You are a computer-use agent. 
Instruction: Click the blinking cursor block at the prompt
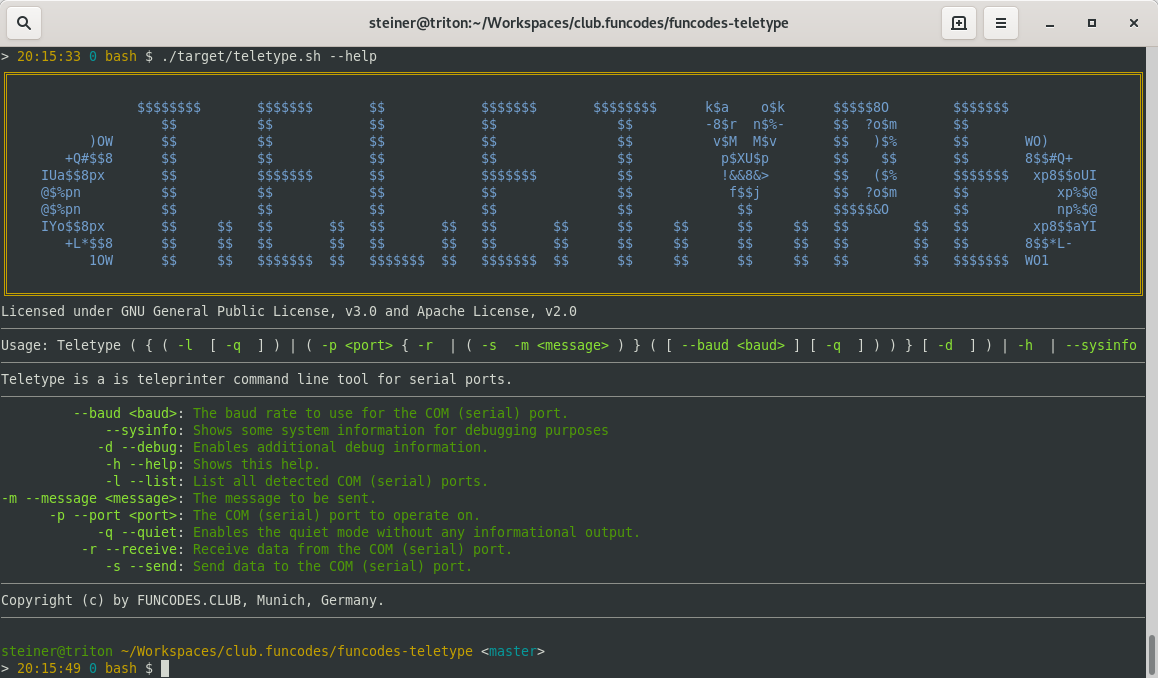point(166,667)
